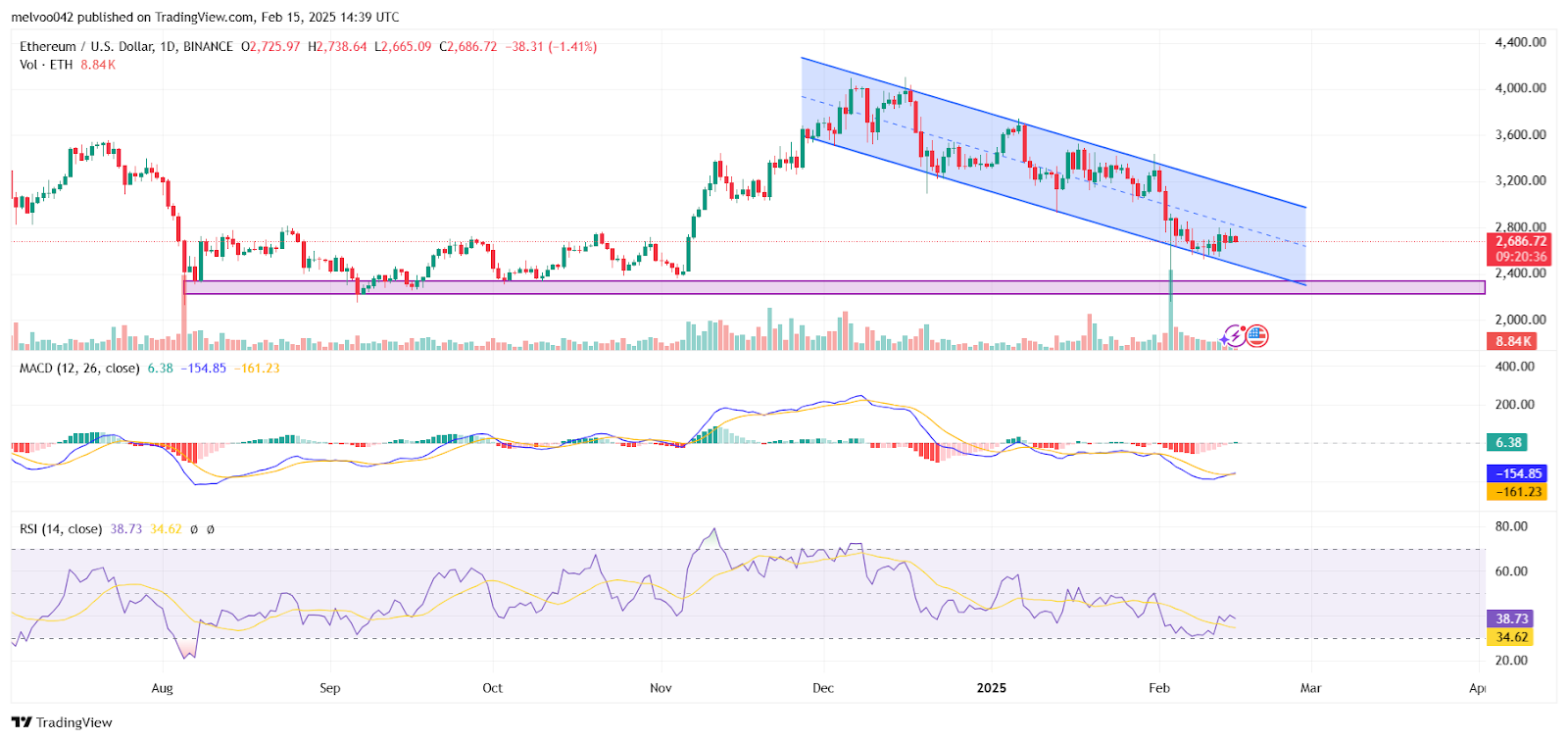Click the Aug label on time axis
The image size is (1568, 741).
(163, 688)
